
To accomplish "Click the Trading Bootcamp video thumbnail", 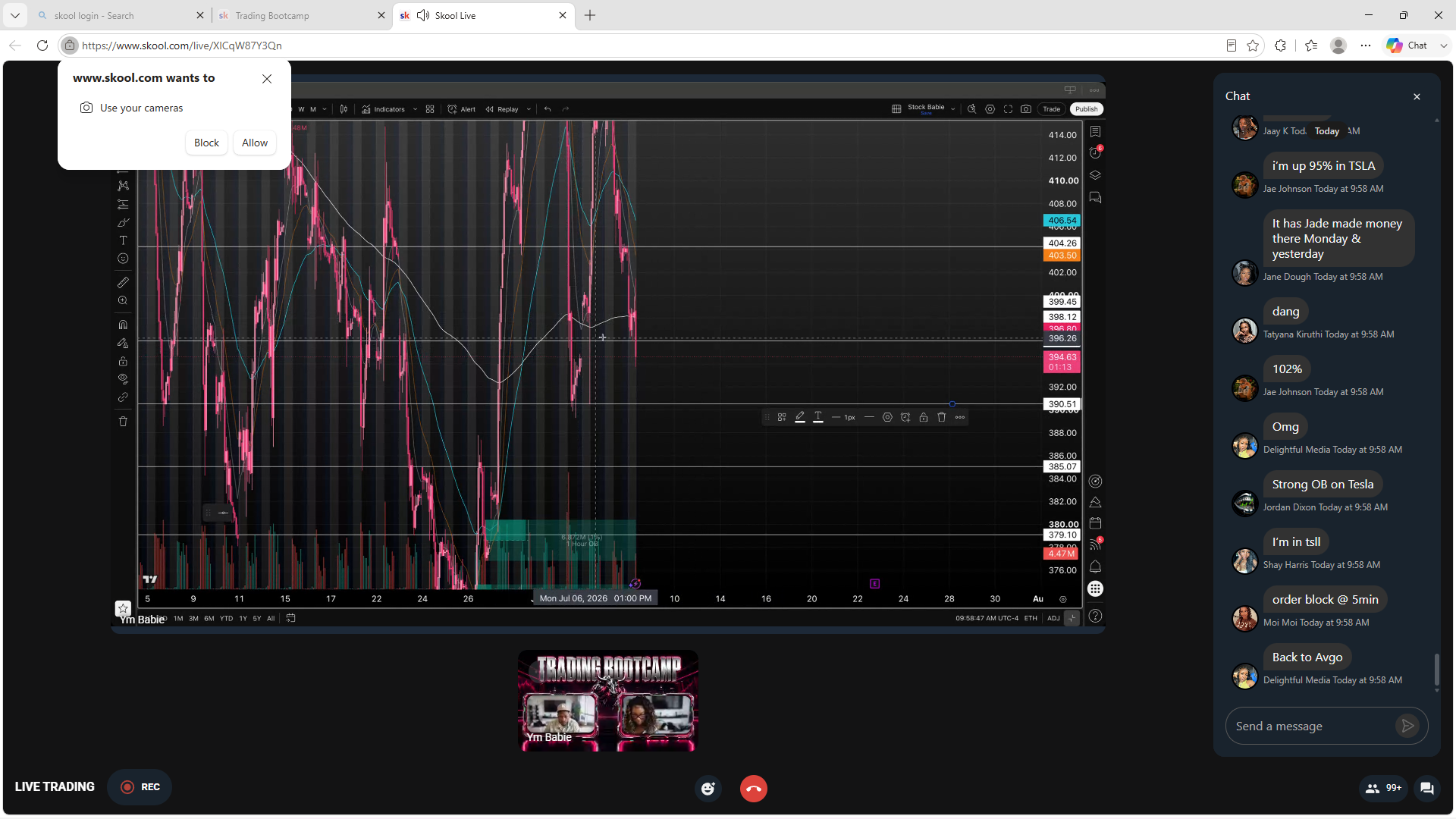I will coord(608,701).
